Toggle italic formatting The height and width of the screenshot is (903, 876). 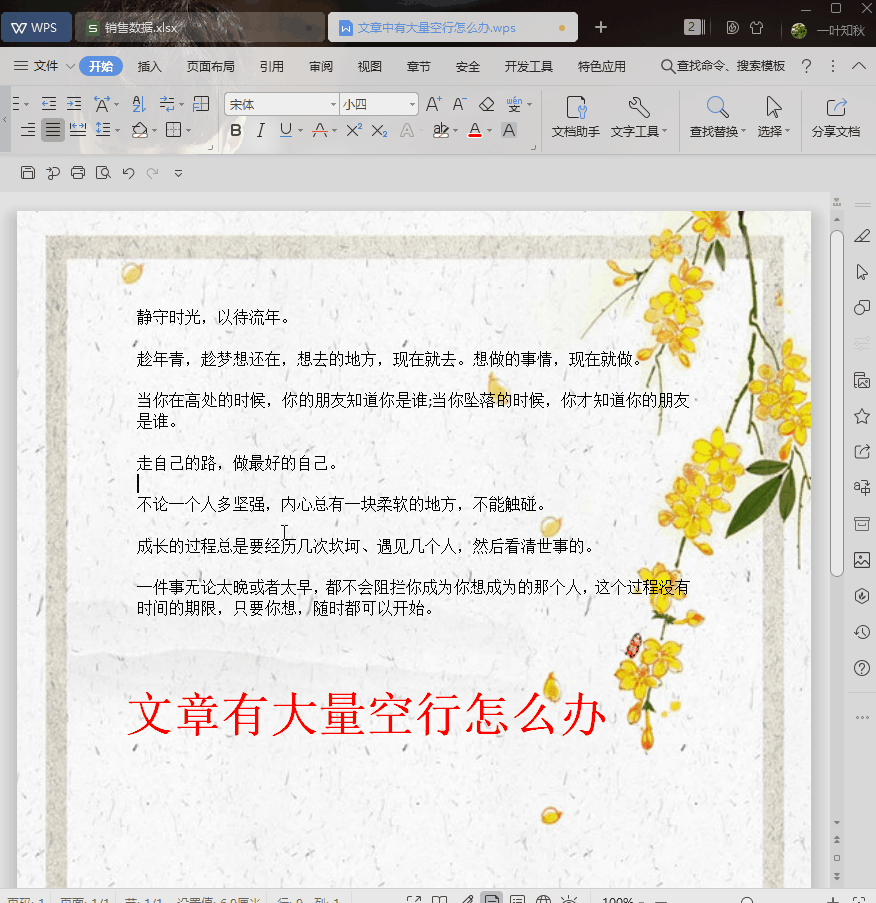(261, 131)
